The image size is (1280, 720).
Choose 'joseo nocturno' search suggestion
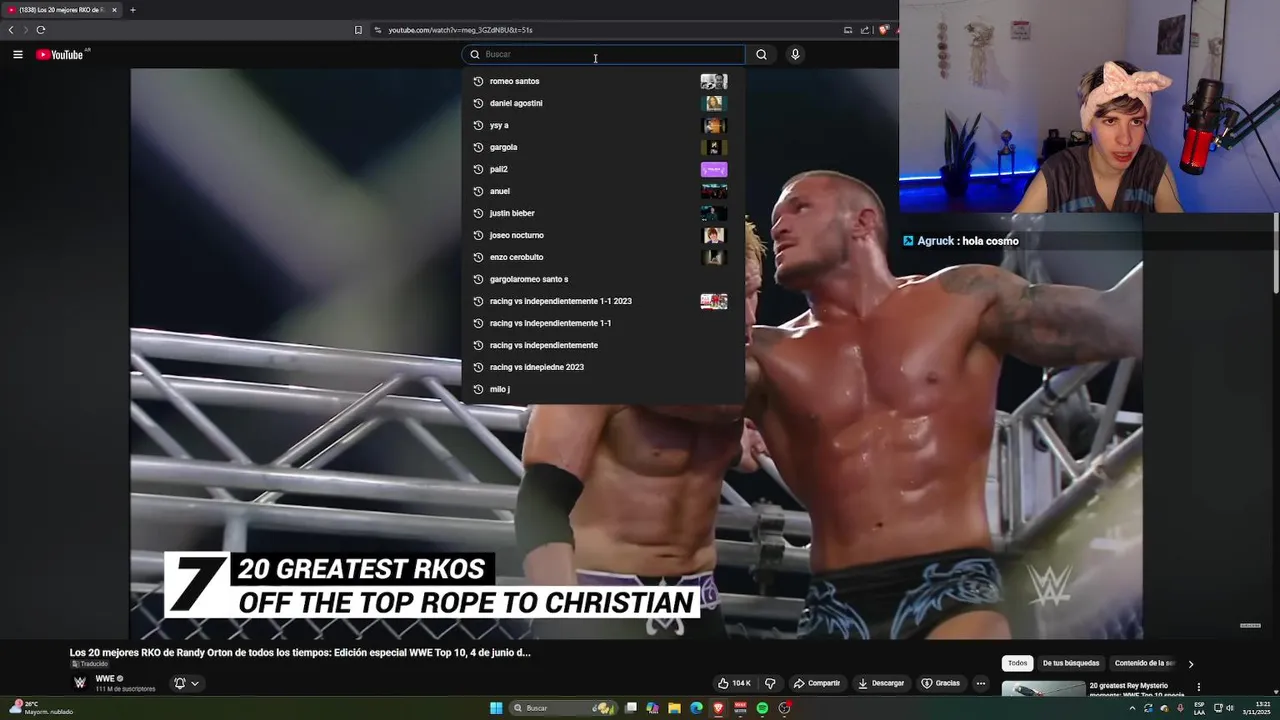click(x=603, y=235)
